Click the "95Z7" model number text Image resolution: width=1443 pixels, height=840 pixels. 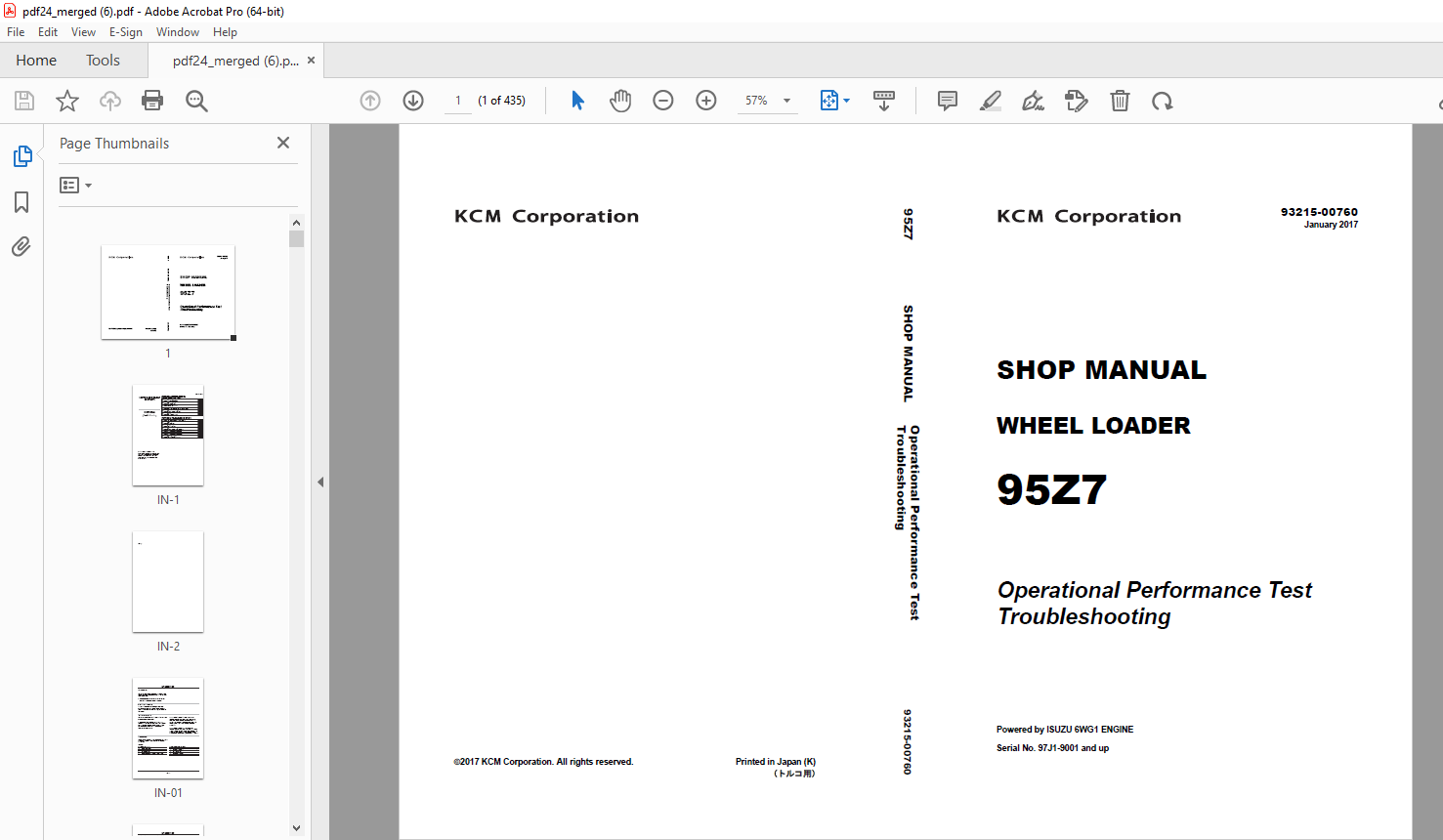1051,489
